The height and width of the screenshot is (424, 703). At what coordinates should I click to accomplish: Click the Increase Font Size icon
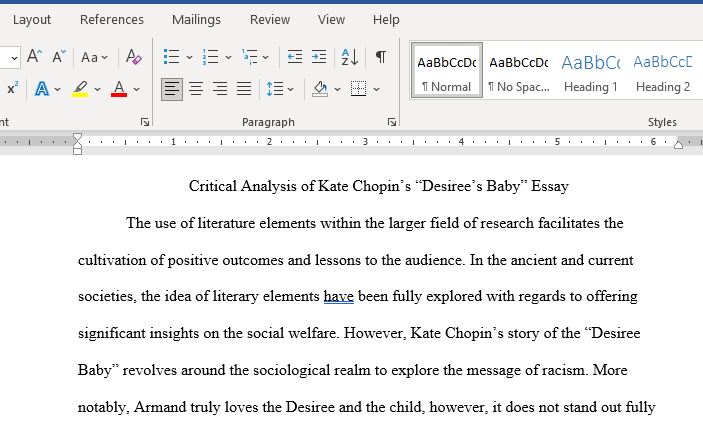(x=35, y=57)
